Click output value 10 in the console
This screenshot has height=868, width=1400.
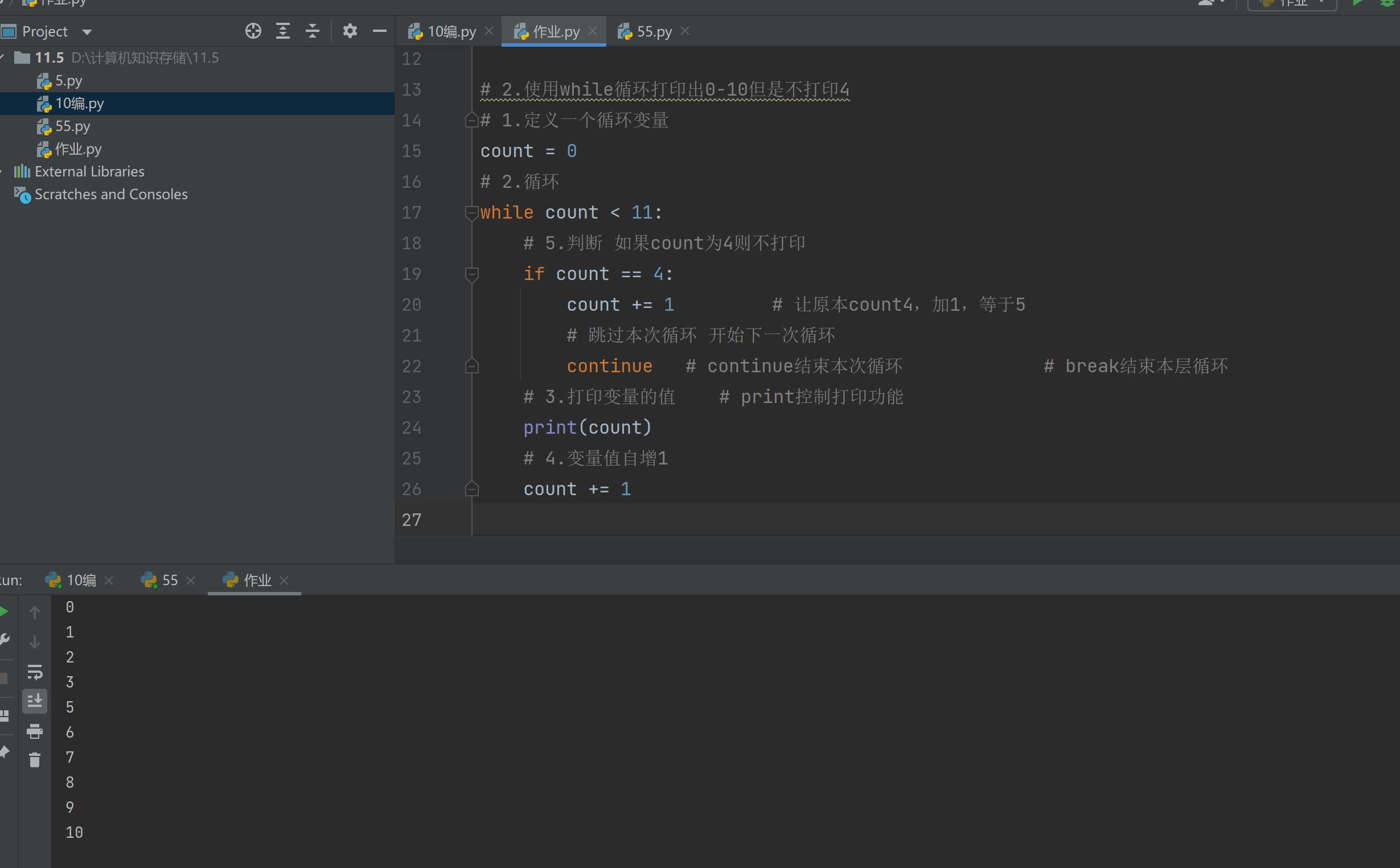pyautogui.click(x=74, y=832)
